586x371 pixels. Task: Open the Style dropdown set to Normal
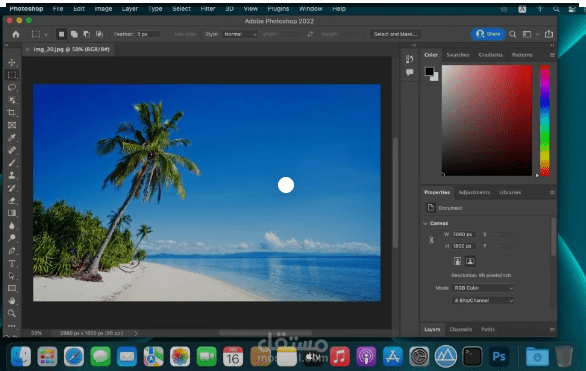pos(240,34)
